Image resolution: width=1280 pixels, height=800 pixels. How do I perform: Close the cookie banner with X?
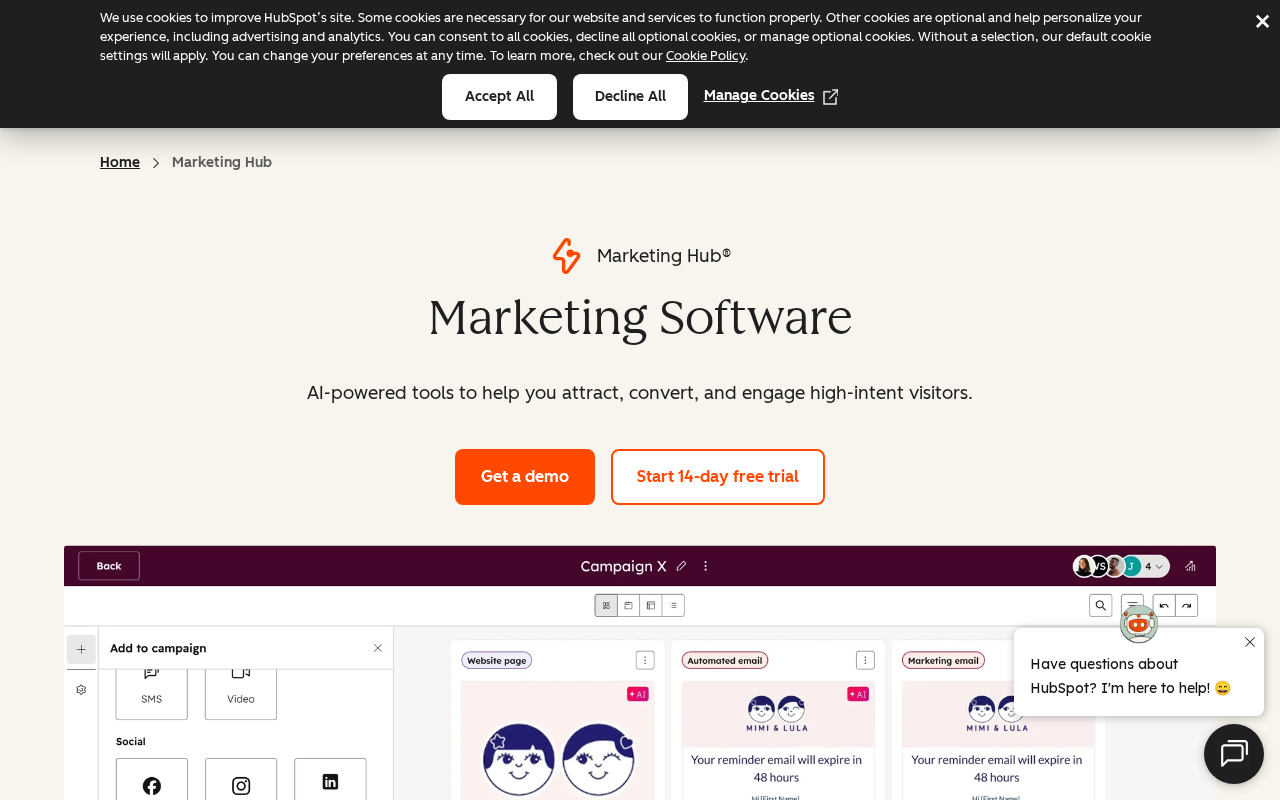[1262, 21]
